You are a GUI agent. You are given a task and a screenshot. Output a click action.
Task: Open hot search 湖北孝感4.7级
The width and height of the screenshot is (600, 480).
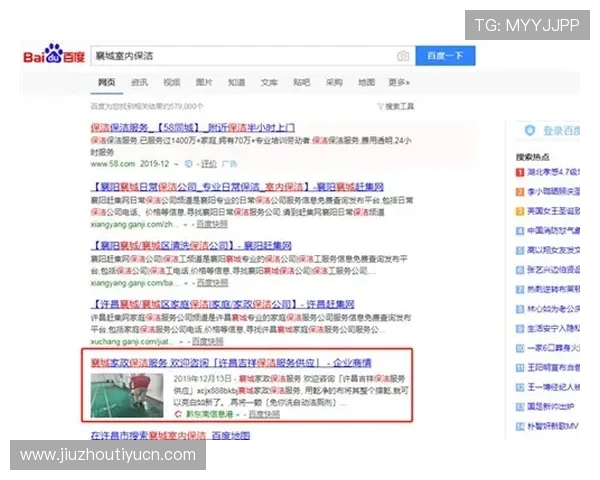tap(553, 172)
